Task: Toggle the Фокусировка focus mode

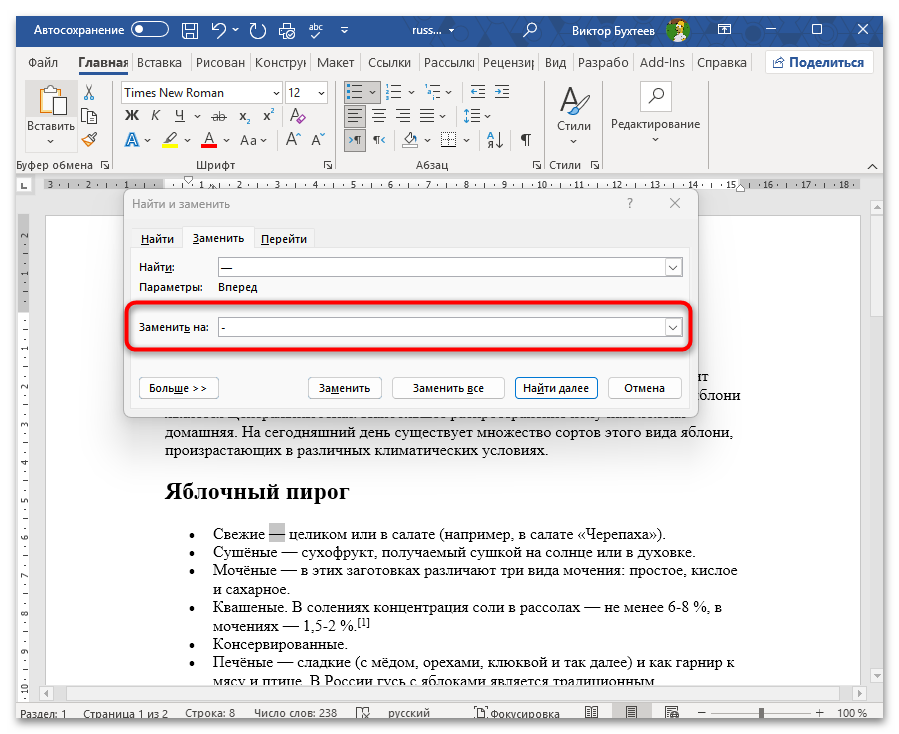Action: (x=517, y=713)
